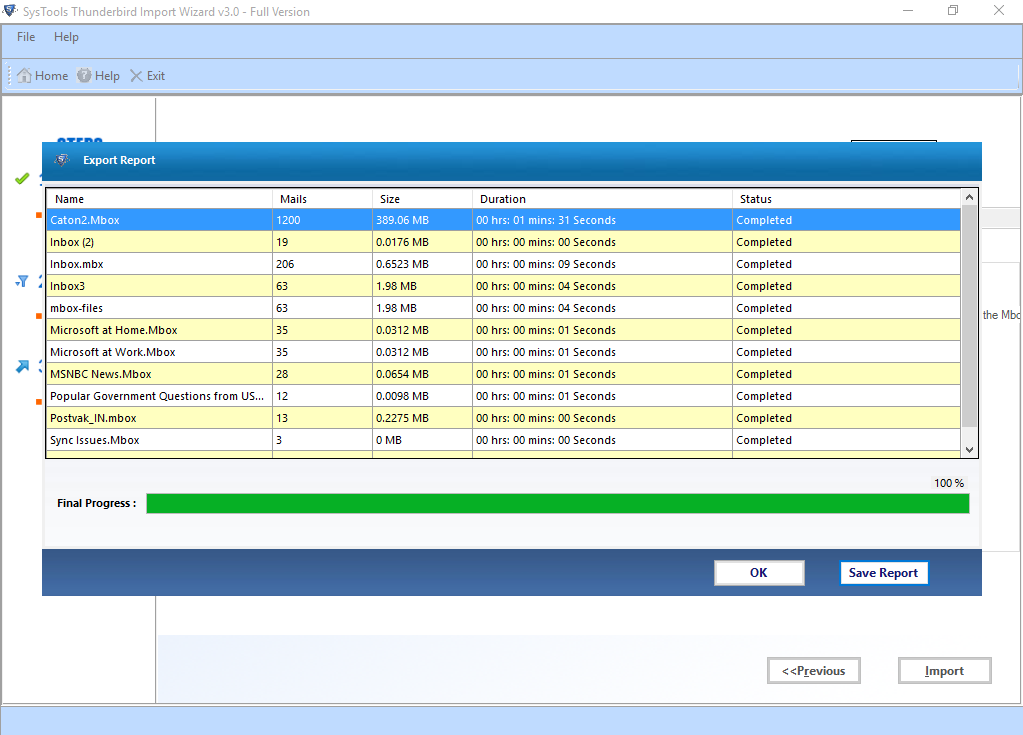
Task: Click the 28 mails cell
Action: pos(322,374)
